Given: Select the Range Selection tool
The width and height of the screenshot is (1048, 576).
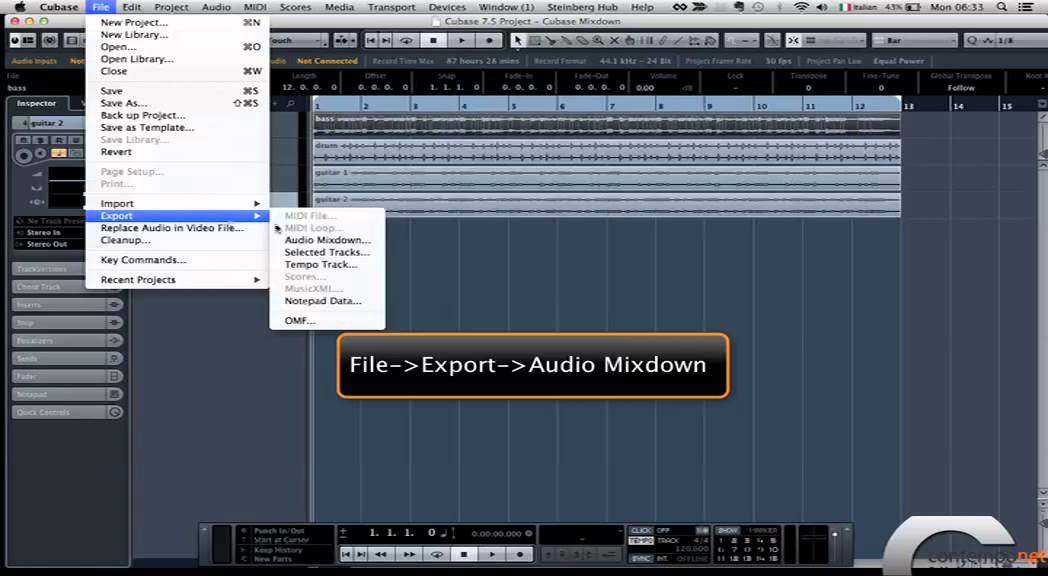Looking at the screenshot, I should 534,41.
